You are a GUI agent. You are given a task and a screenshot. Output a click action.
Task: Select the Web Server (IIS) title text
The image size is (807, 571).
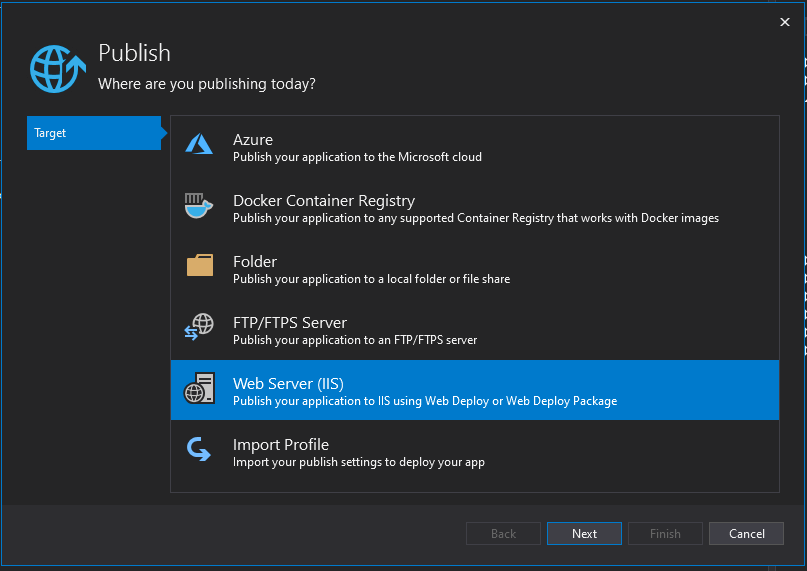tap(288, 384)
